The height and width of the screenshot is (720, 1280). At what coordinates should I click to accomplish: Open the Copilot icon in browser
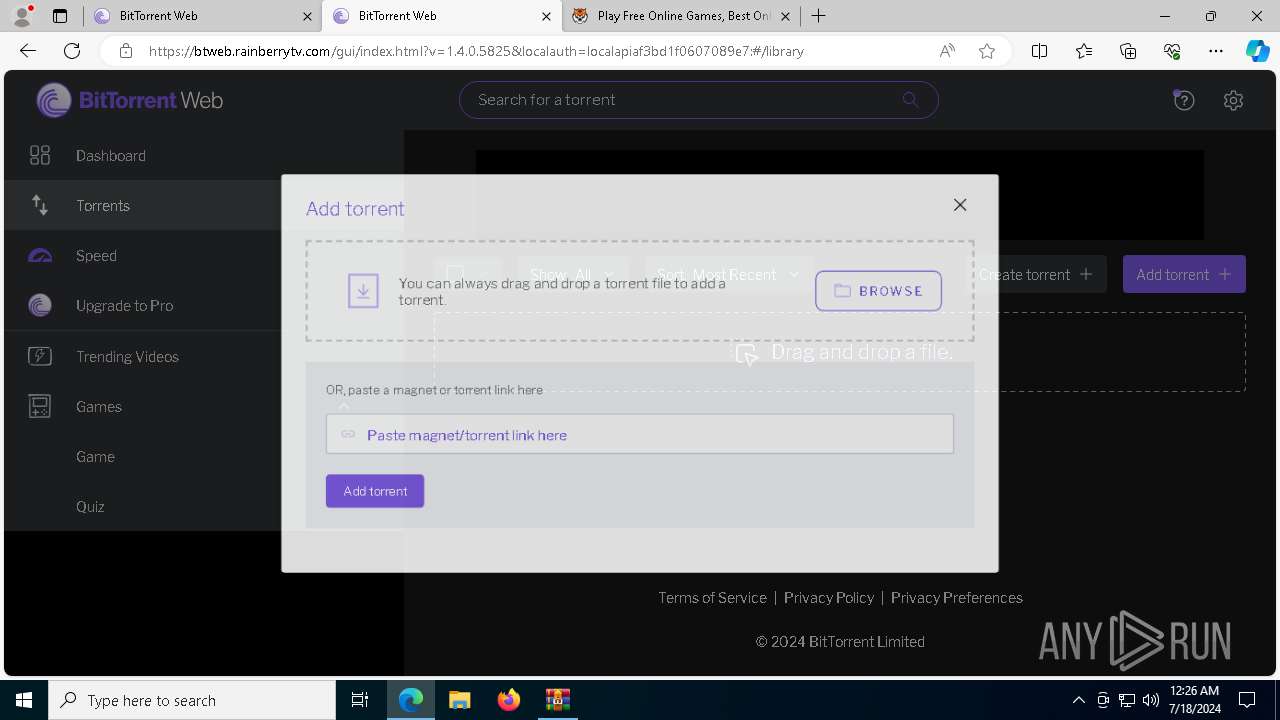click(x=1257, y=51)
